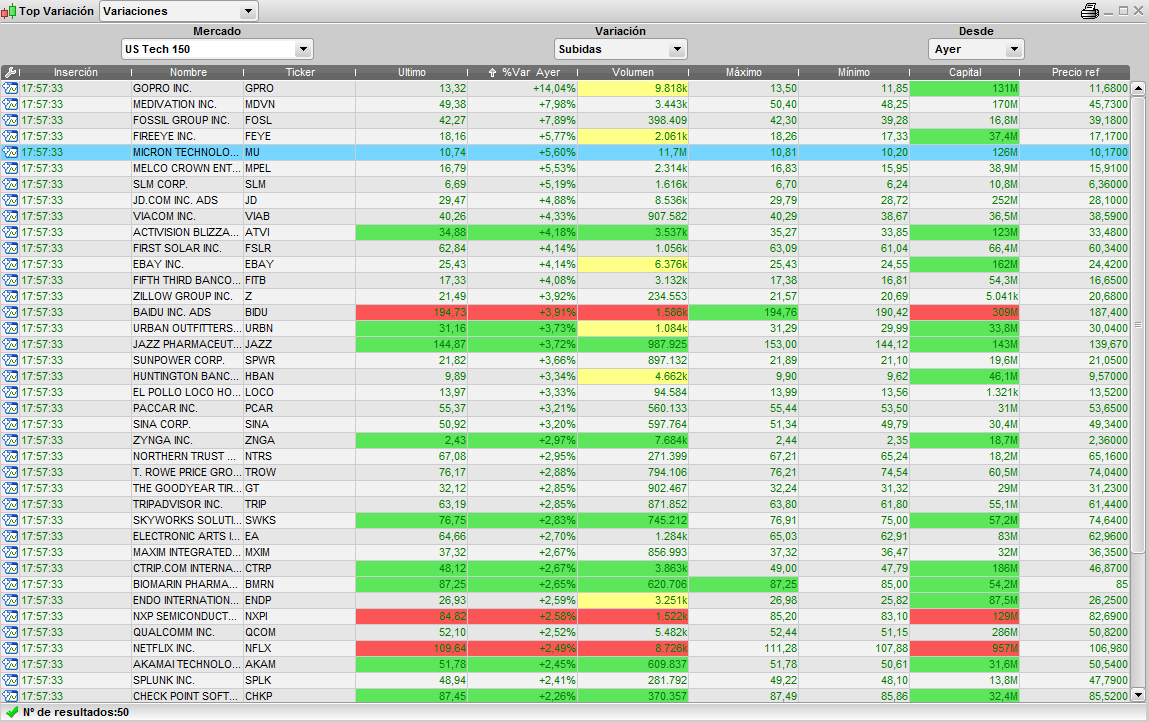Click BIOMARIN's green 87,25 máximo cell
Viewport: 1149px width, 722px height.
(x=744, y=585)
